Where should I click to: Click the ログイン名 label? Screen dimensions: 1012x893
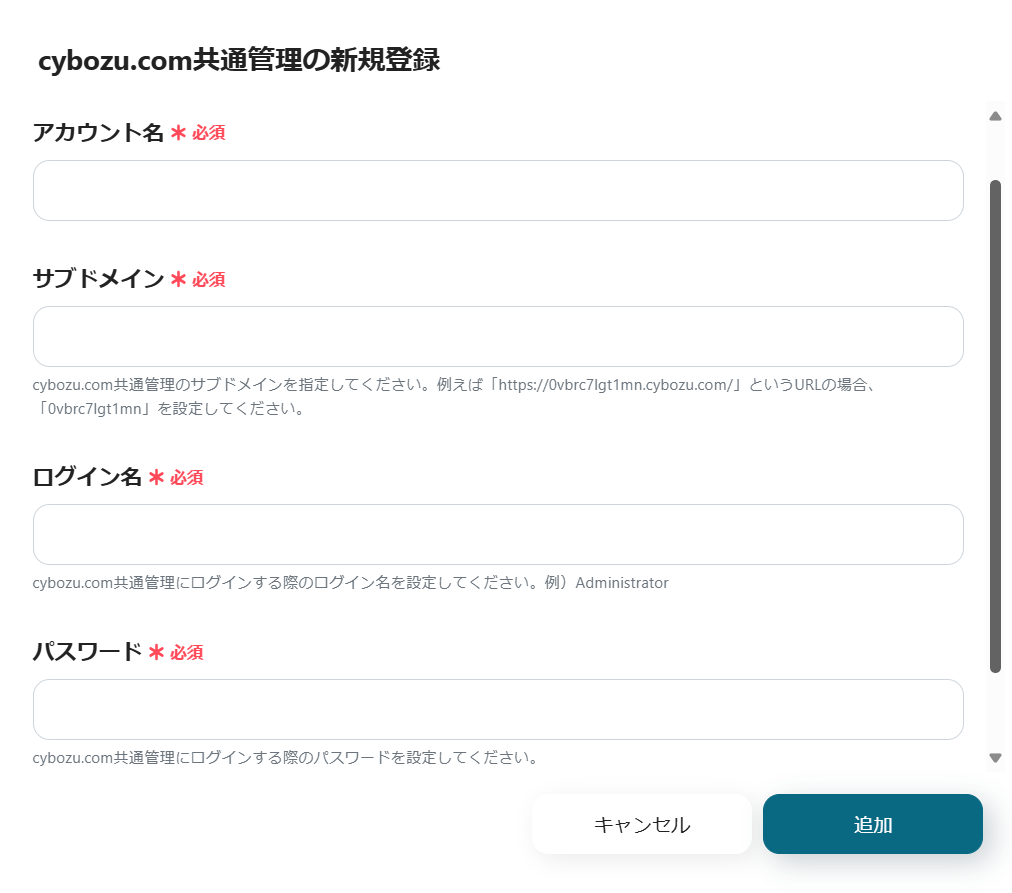87,477
